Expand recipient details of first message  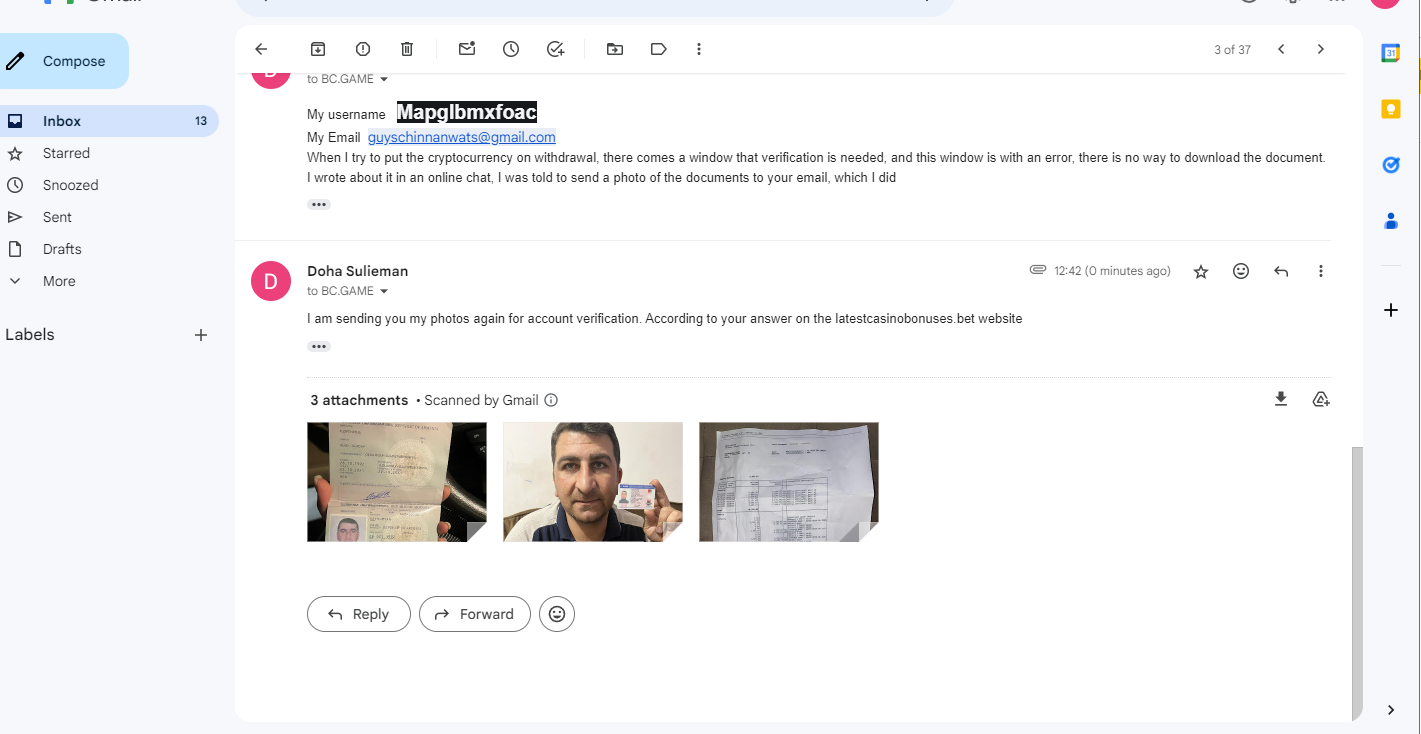click(384, 79)
